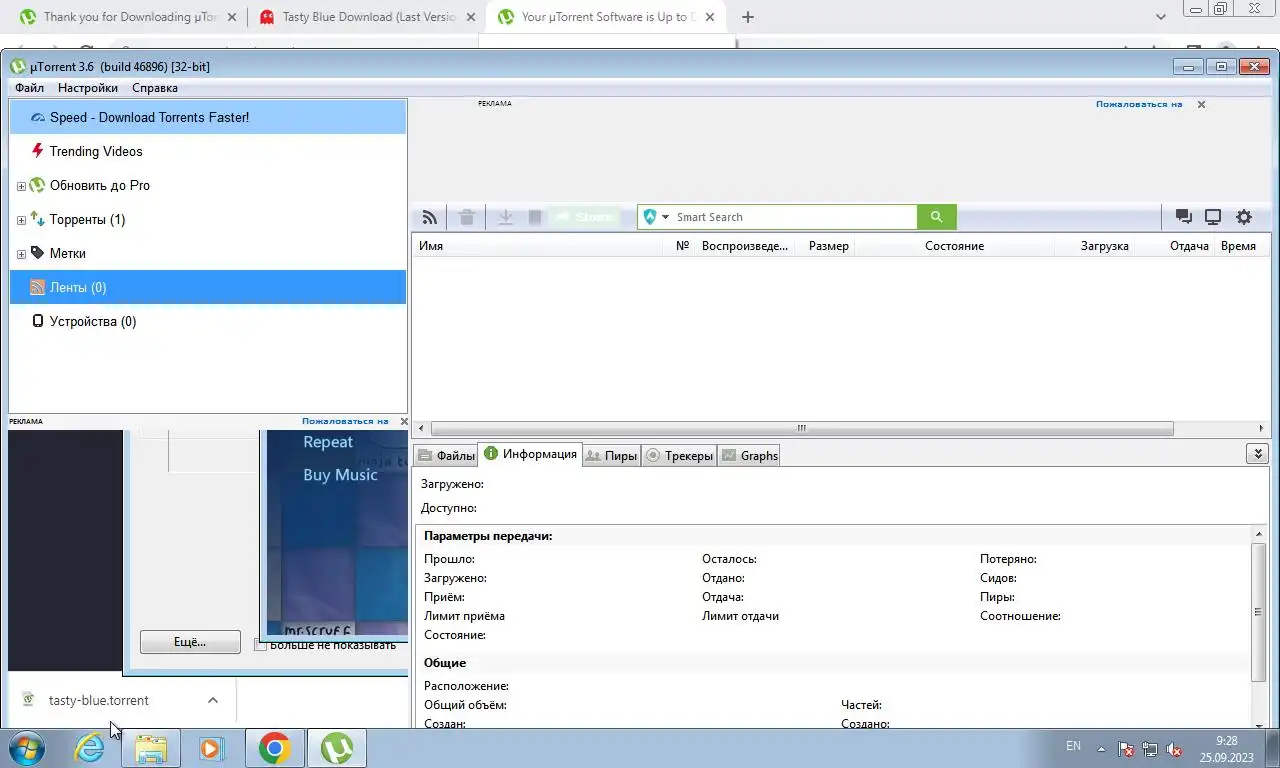Click the Share toolbar button
Viewport: 1280px width, 768px height.
pos(584,217)
